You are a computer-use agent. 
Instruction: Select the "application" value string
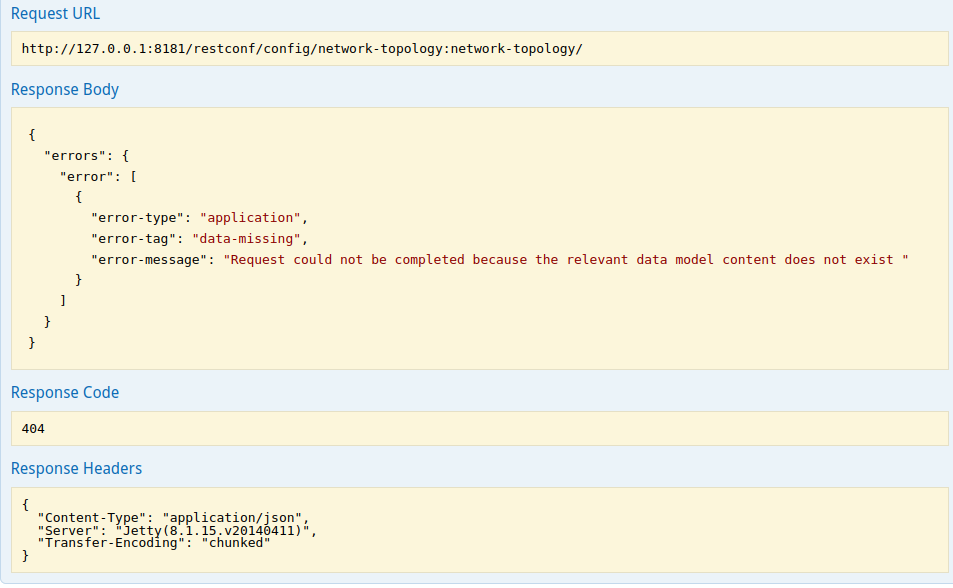(x=250, y=217)
